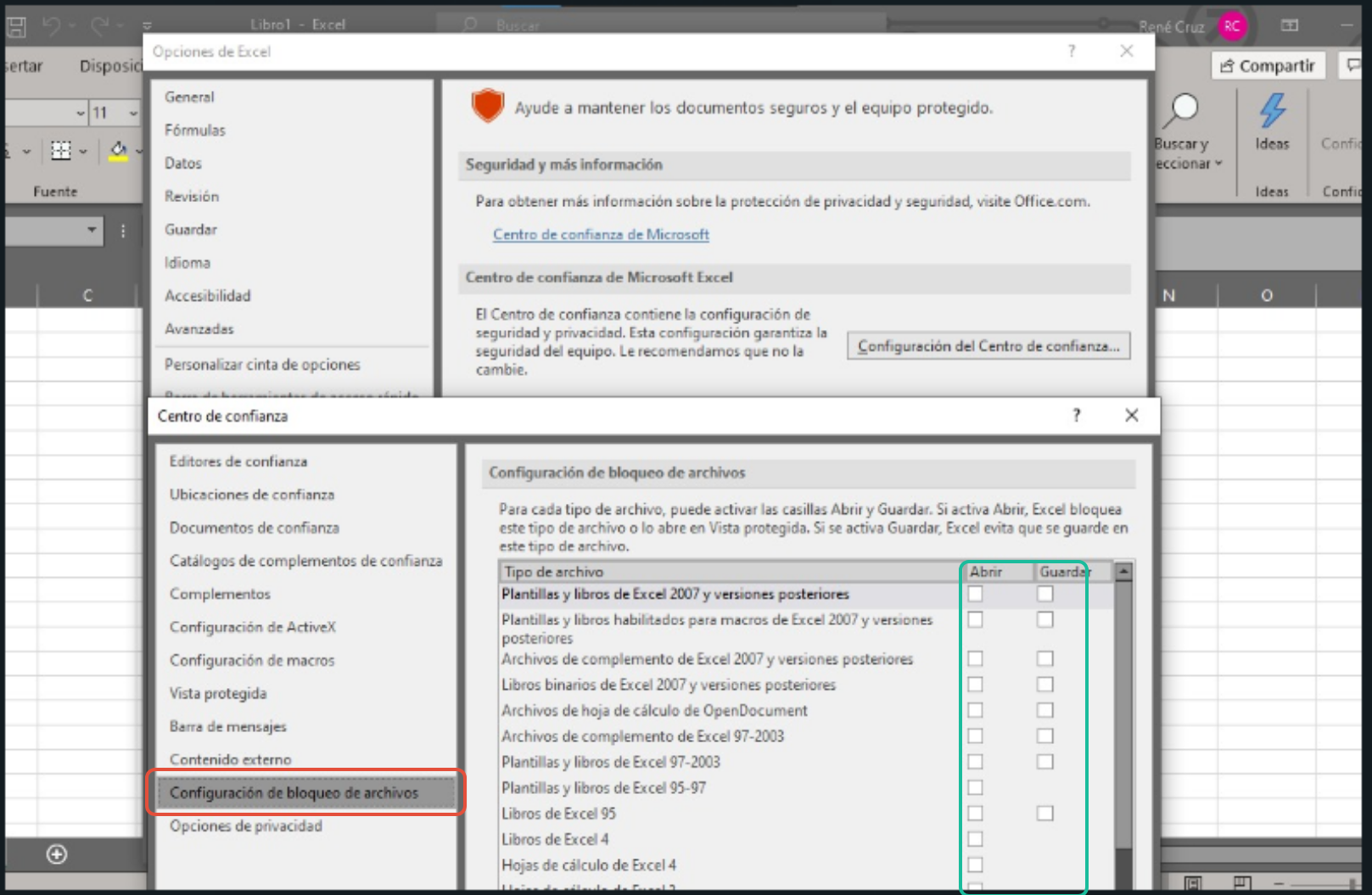This screenshot has width=1372, height=895.
Task: Click Configuración del Centro de confianza button
Action: (988, 345)
